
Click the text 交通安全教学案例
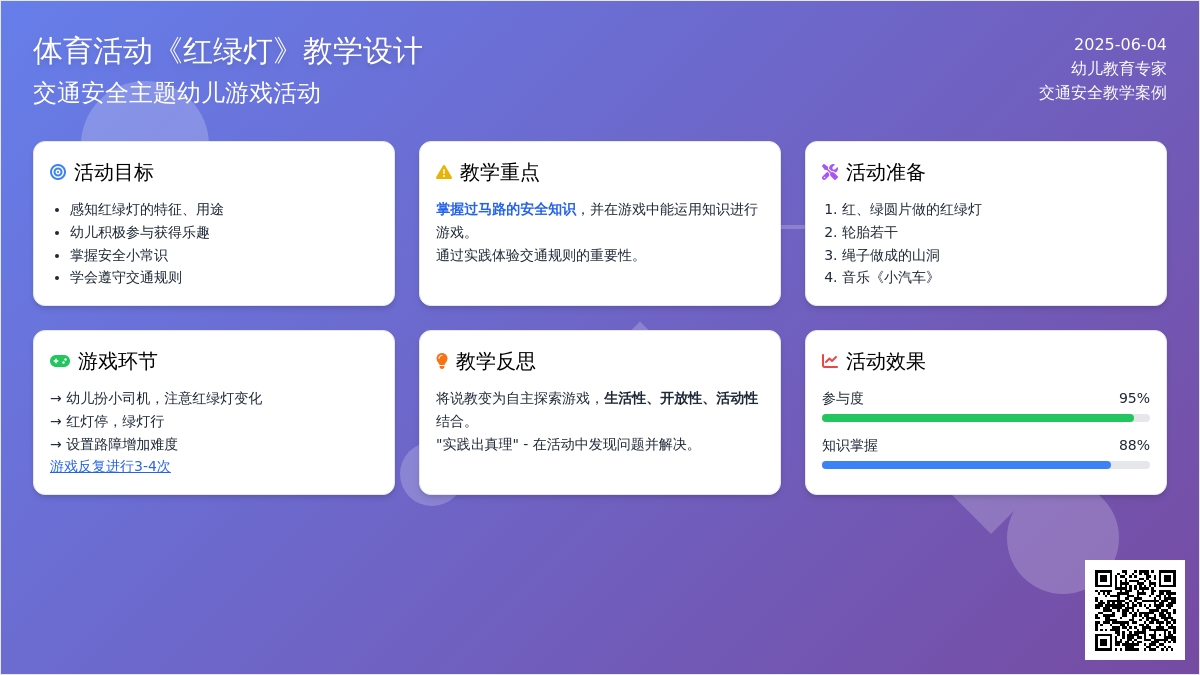[1103, 92]
